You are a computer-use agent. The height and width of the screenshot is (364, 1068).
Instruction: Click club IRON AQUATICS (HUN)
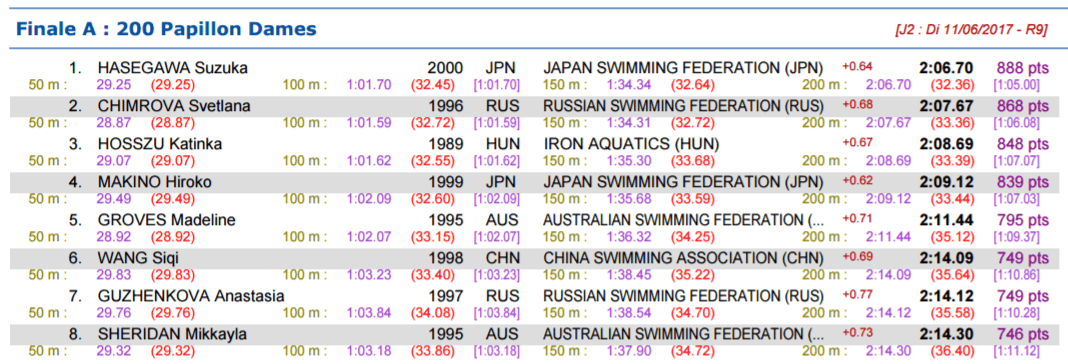[631, 145]
